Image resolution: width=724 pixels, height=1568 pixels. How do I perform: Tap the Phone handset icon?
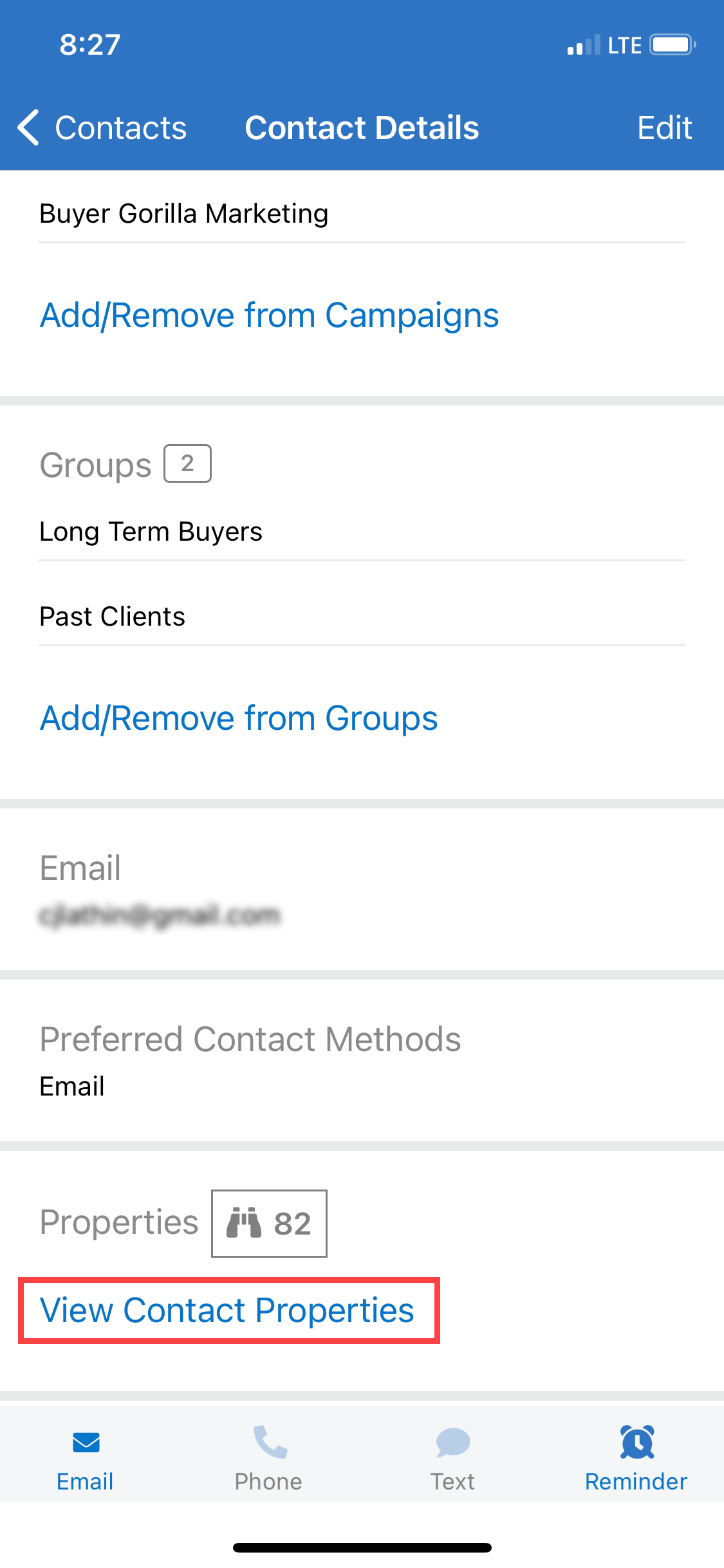click(x=270, y=1442)
